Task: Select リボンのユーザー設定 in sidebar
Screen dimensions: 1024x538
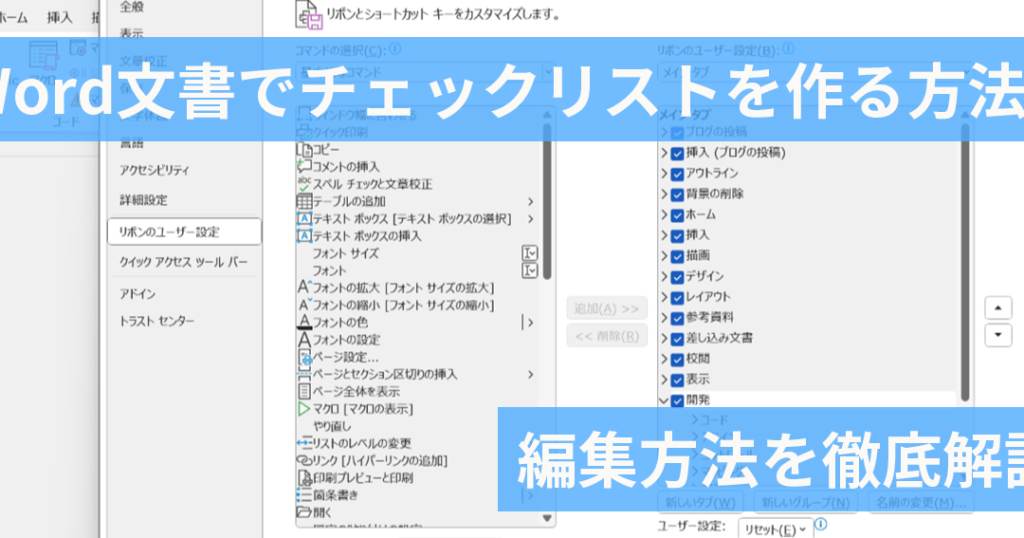Action: click(183, 232)
